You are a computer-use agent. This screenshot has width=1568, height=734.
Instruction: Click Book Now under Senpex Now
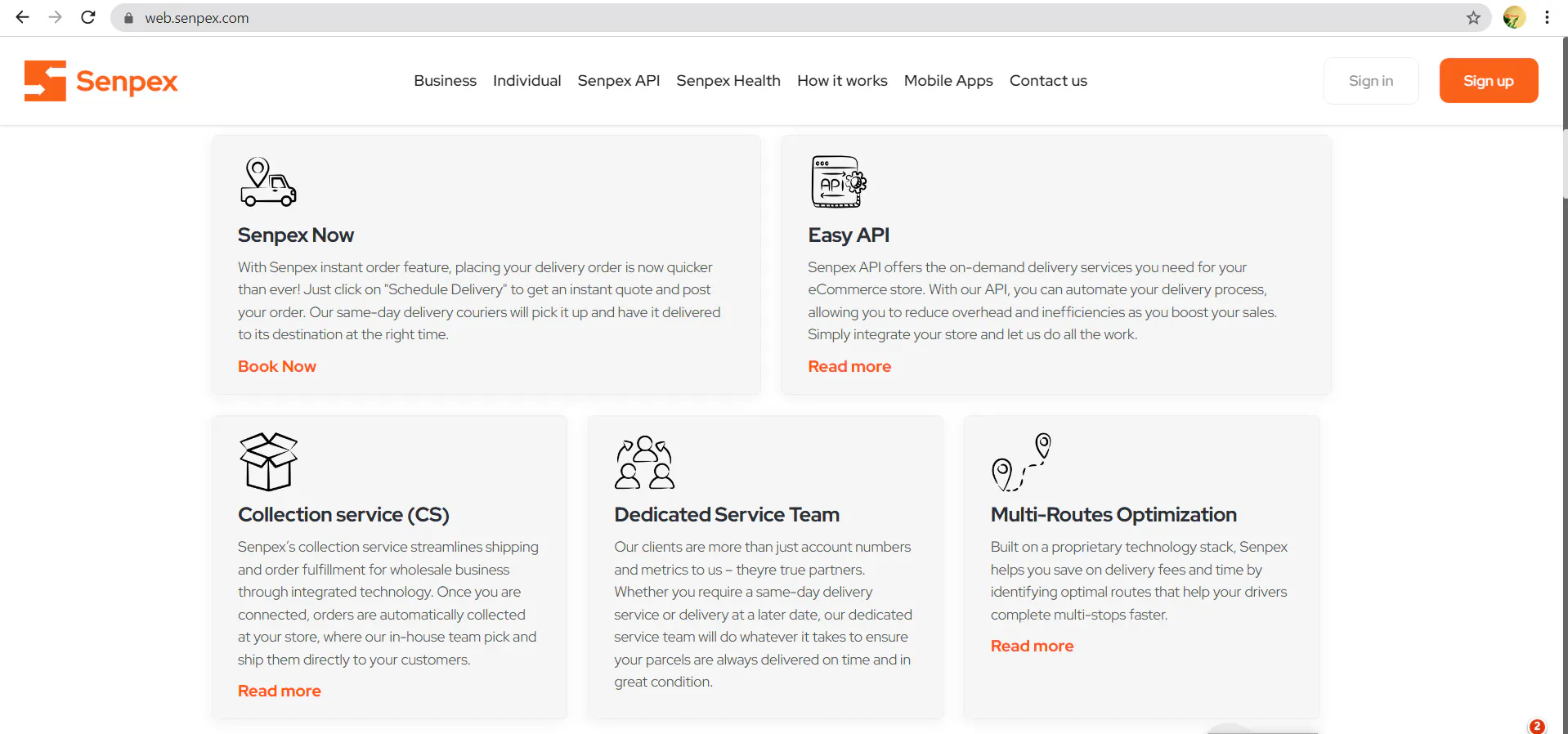click(x=277, y=366)
